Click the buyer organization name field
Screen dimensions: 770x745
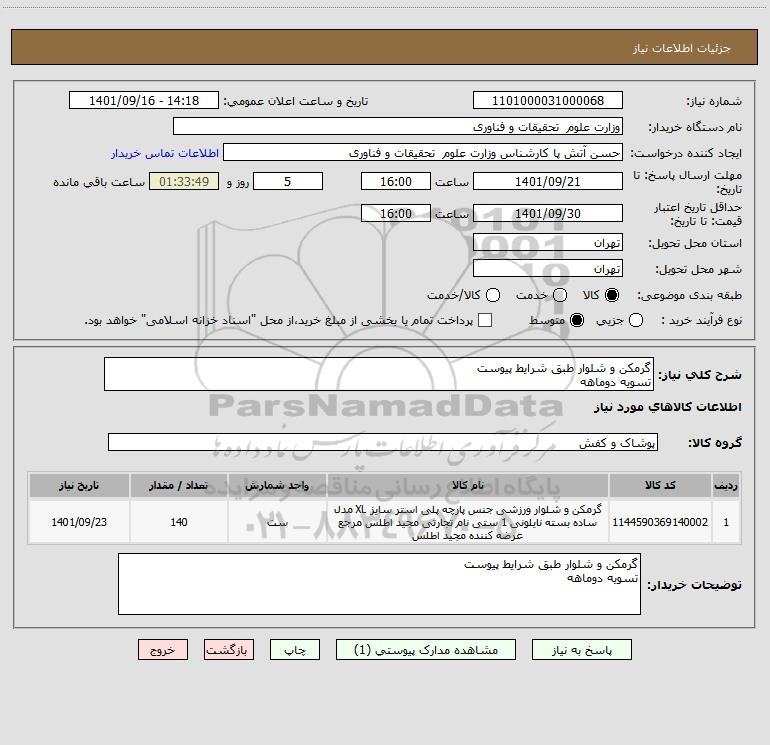pyautogui.click(x=398, y=126)
